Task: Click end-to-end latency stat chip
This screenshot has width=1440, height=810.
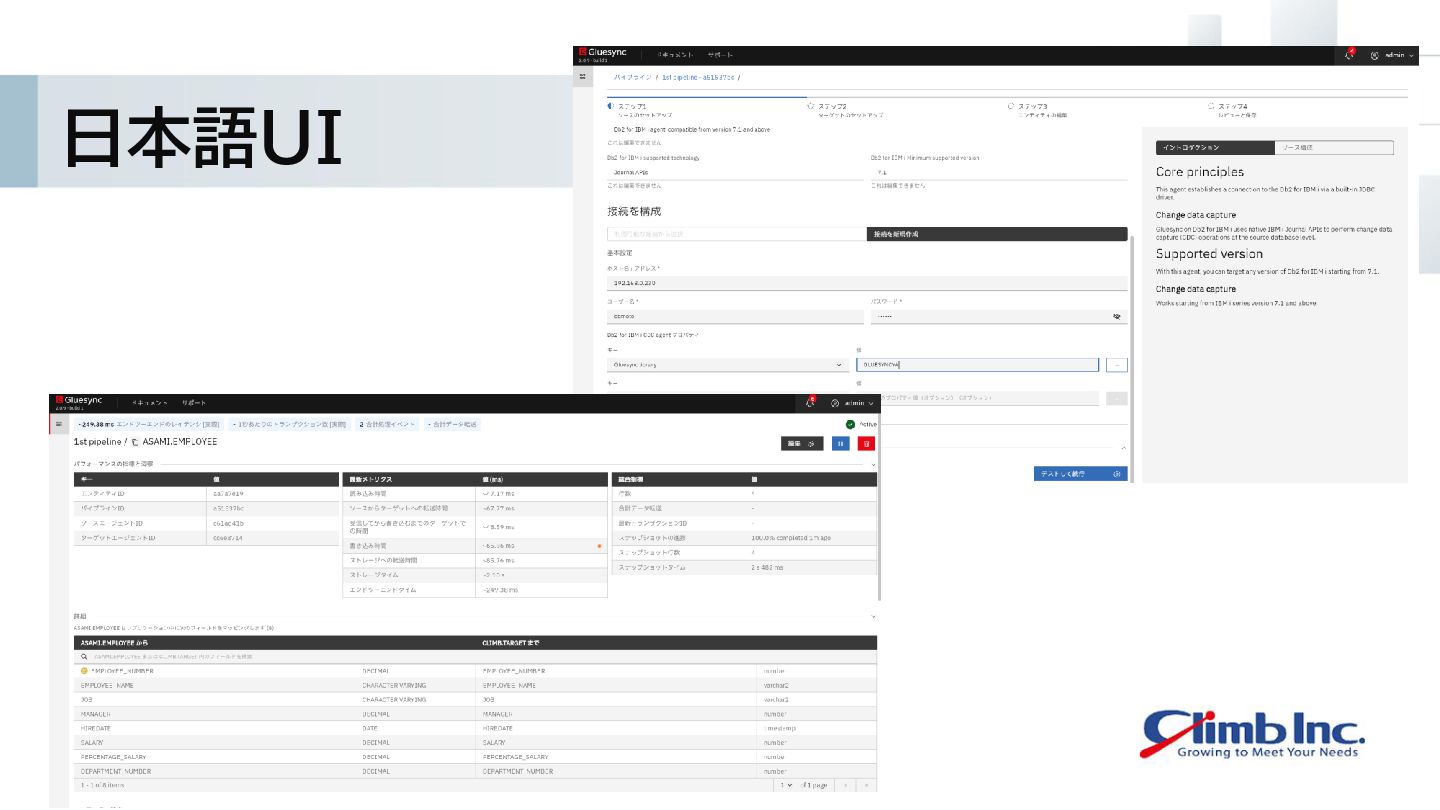Action: click(149, 424)
